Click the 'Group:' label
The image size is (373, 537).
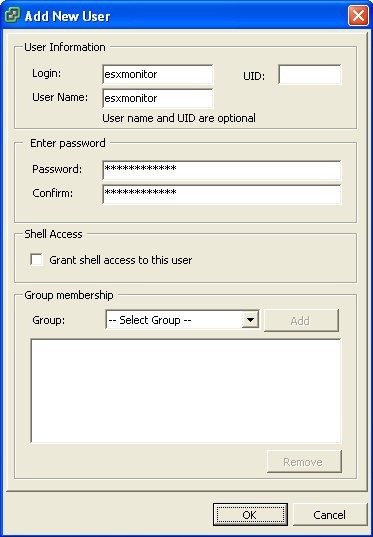(x=49, y=320)
